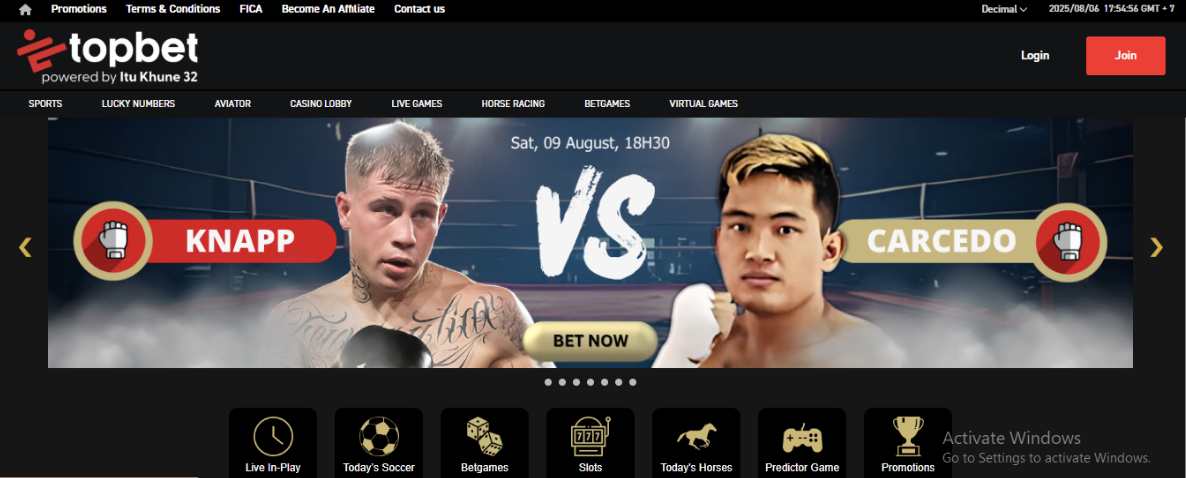The width and height of the screenshot is (1186, 478).
Task: Go to previous banner slide arrow
Action: [26, 247]
